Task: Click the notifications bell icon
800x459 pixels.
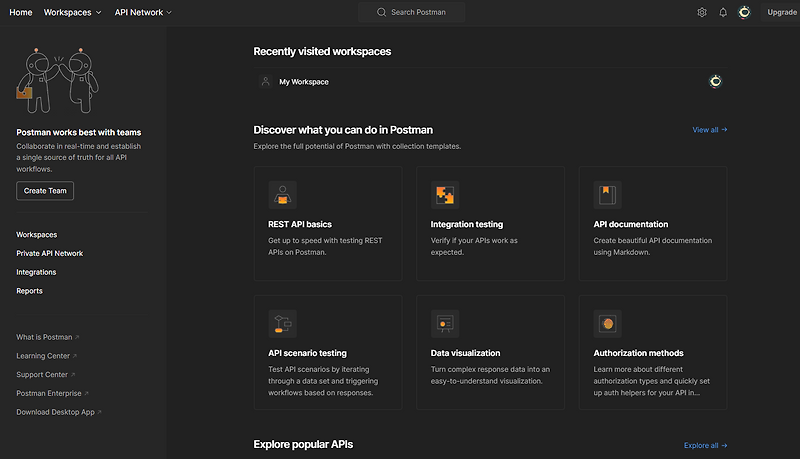Action: point(723,12)
